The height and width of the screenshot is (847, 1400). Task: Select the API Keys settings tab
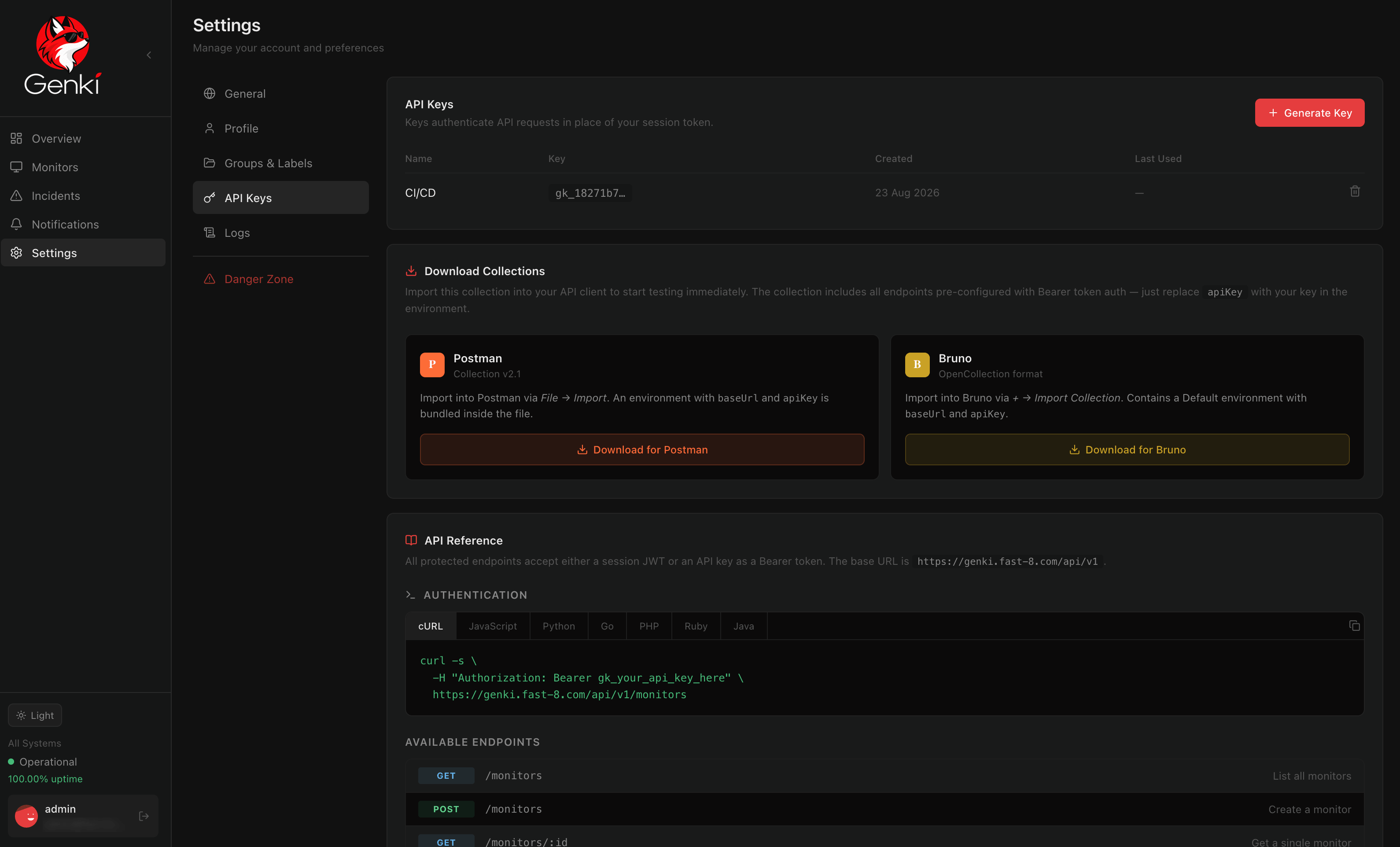point(281,198)
